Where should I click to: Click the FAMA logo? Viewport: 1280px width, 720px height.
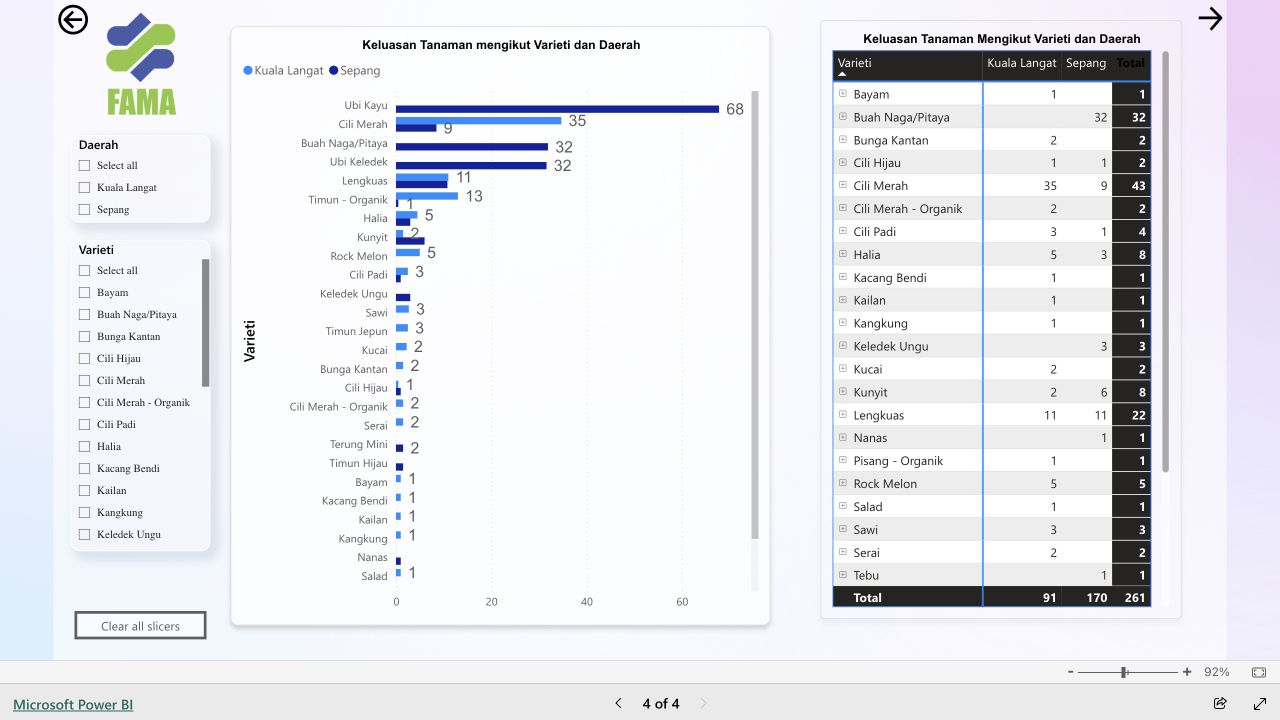(x=141, y=65)
